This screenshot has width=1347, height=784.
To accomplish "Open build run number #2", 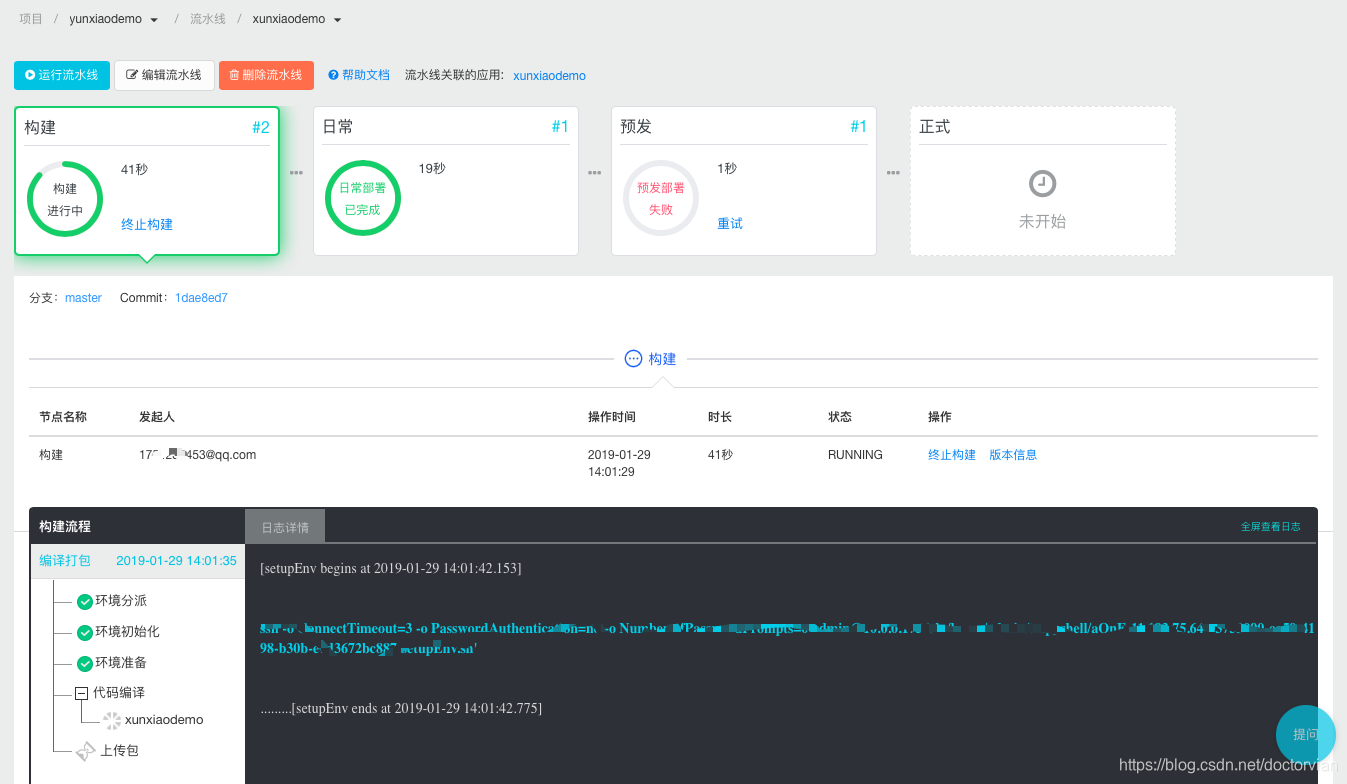I will [260, 127].
